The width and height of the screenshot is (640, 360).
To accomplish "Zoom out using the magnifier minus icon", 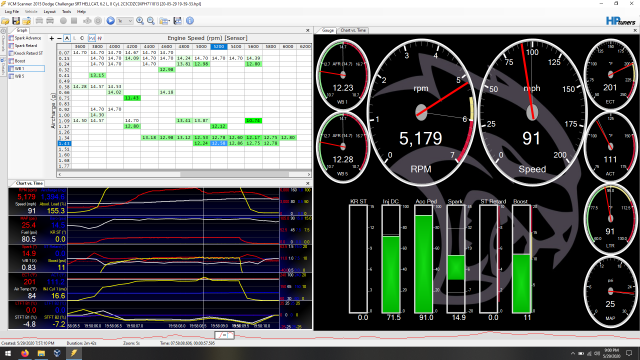I will pos(151,21).
